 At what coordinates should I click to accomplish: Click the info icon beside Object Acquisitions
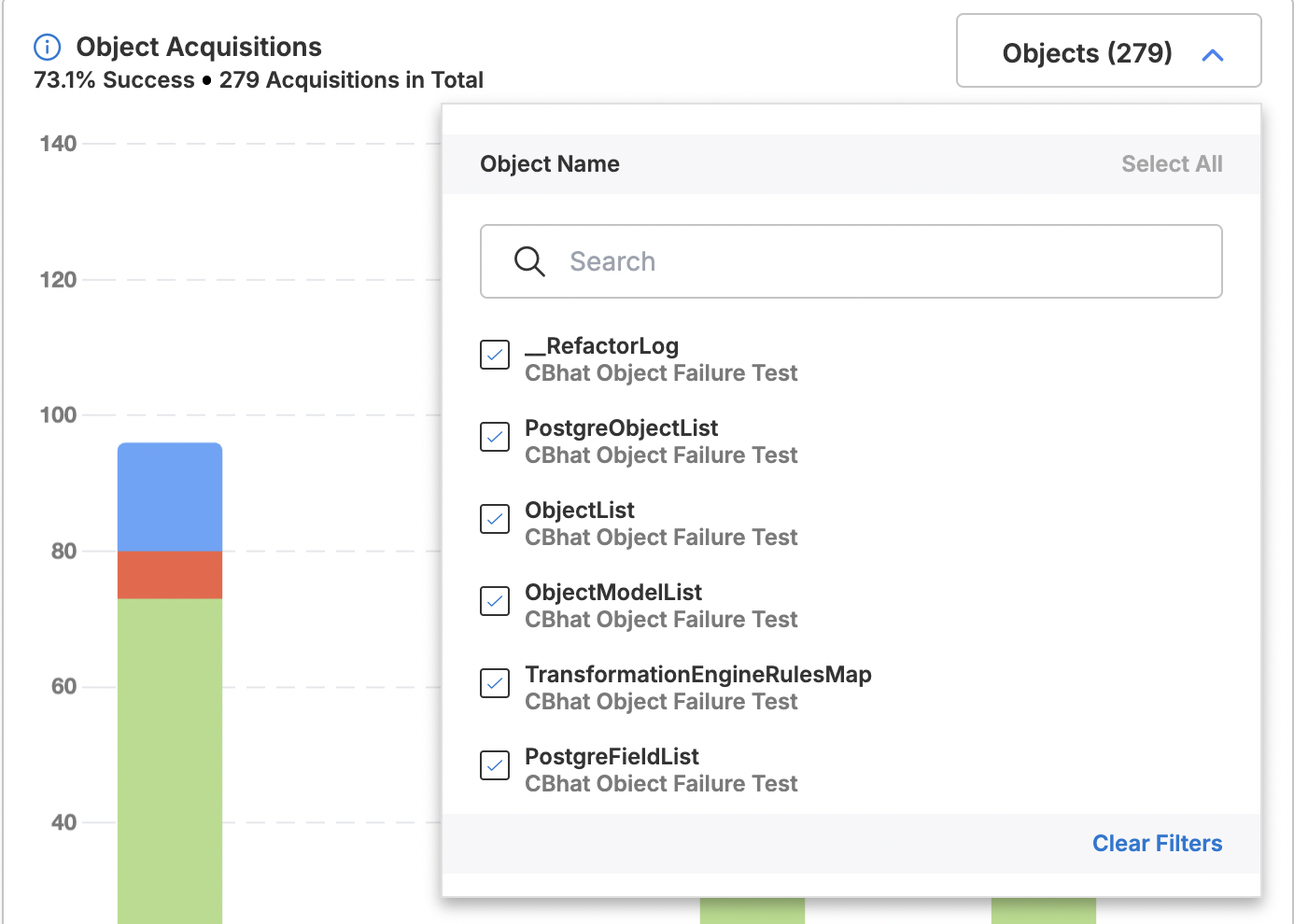click(x=47, y=47)
